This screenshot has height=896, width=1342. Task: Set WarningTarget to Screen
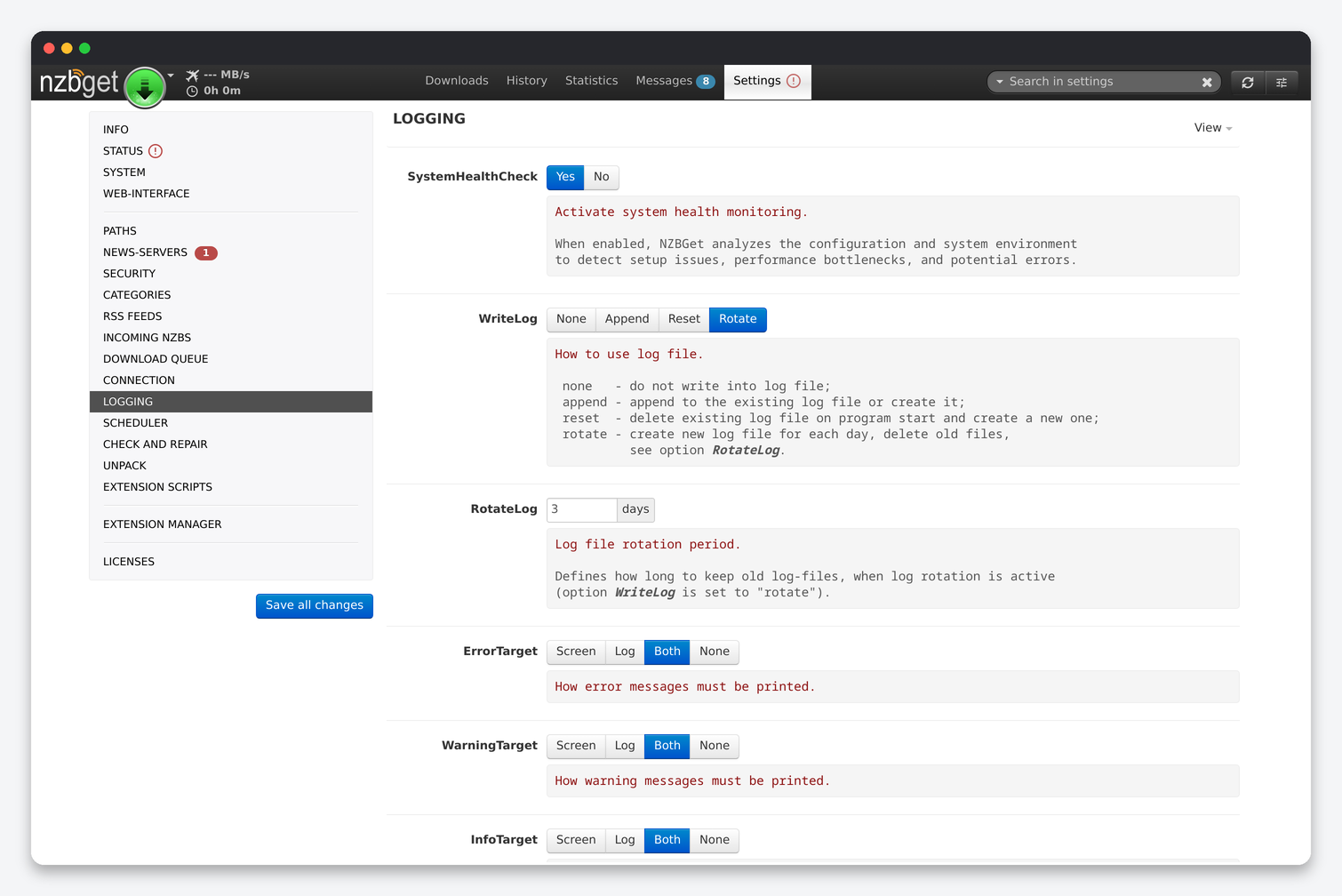pos(576,746)
